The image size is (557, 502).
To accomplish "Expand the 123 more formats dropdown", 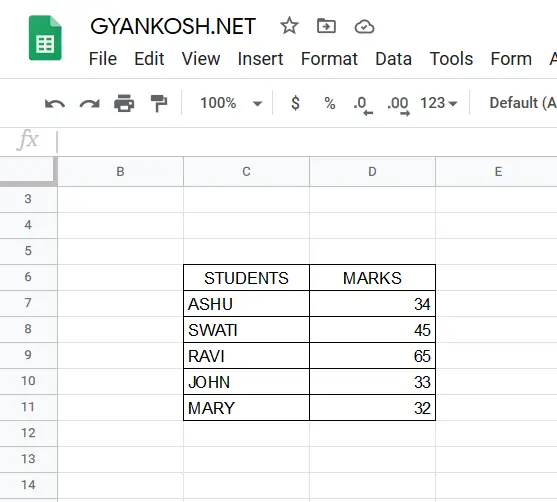I will point(439,103).
